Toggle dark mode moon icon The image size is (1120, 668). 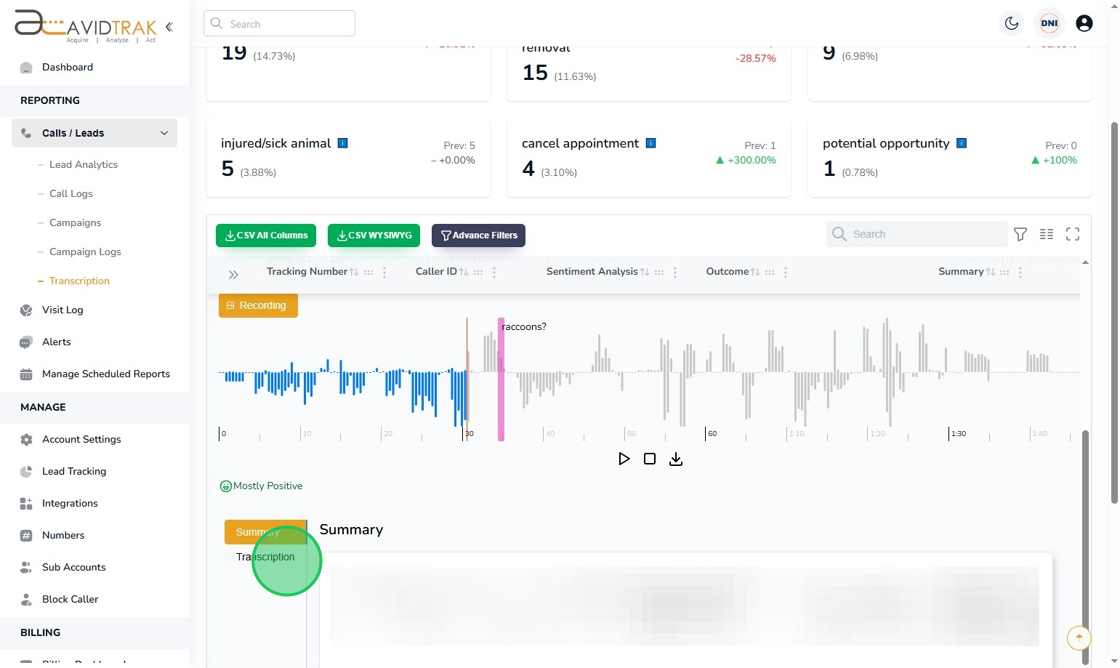[x=1011, y=24]
